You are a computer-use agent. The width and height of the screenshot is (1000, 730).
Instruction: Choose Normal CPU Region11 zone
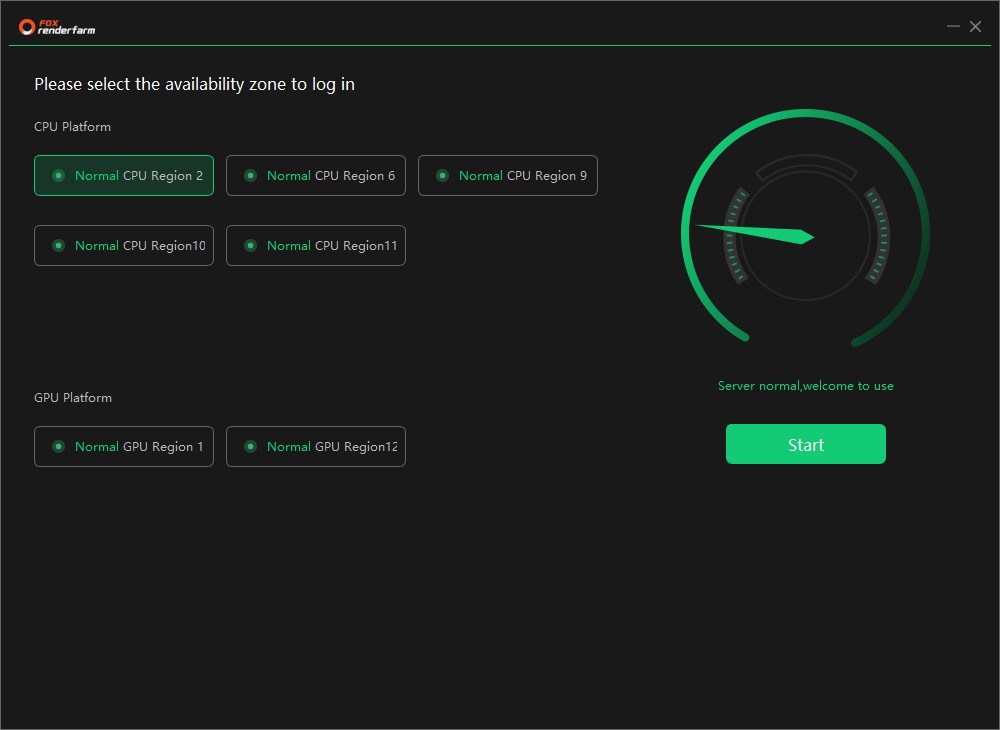pyautogui.click(x=316, y=245)
